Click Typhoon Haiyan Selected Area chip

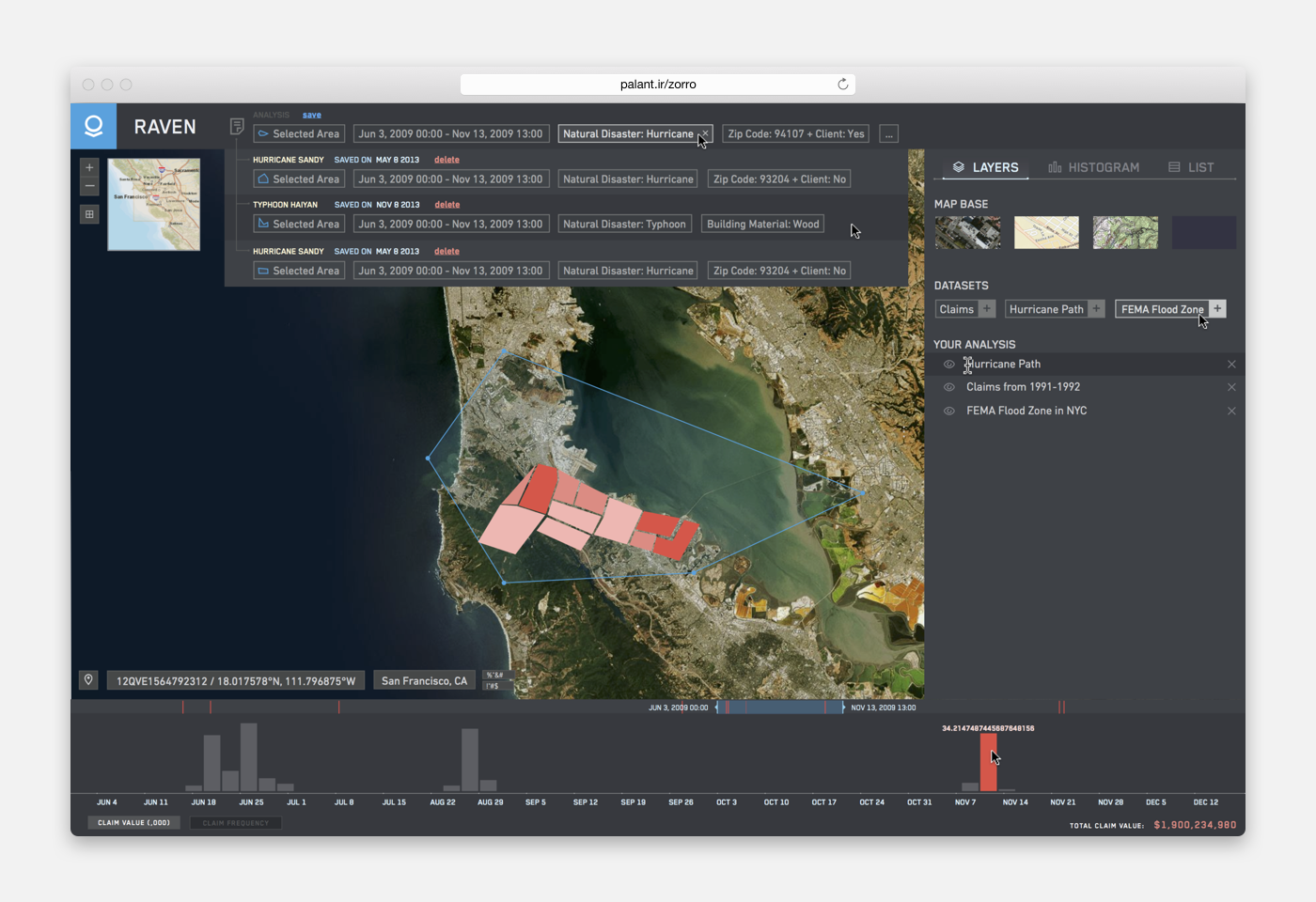click(299, 224)
